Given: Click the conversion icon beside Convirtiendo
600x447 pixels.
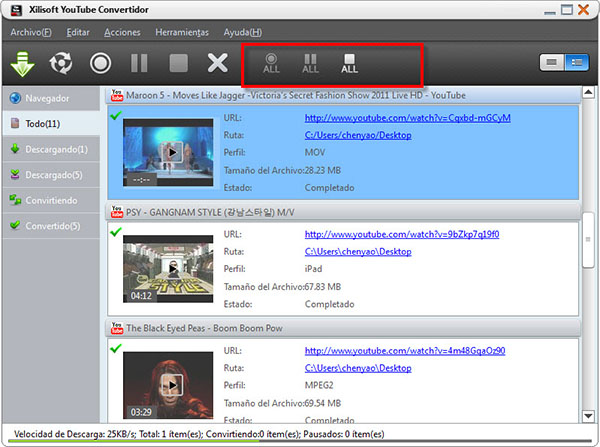Looking at the screenshot, I should (x=15, y=200).
